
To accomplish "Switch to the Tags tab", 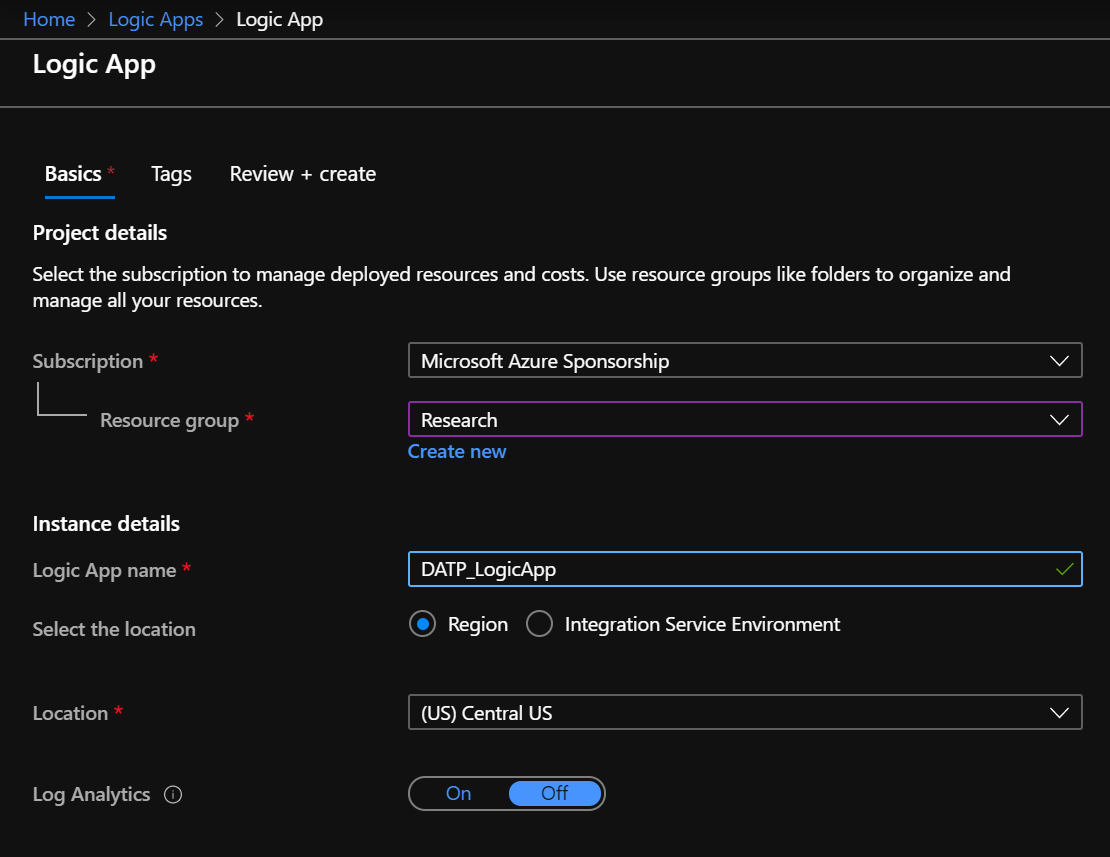I will (171, 174).
